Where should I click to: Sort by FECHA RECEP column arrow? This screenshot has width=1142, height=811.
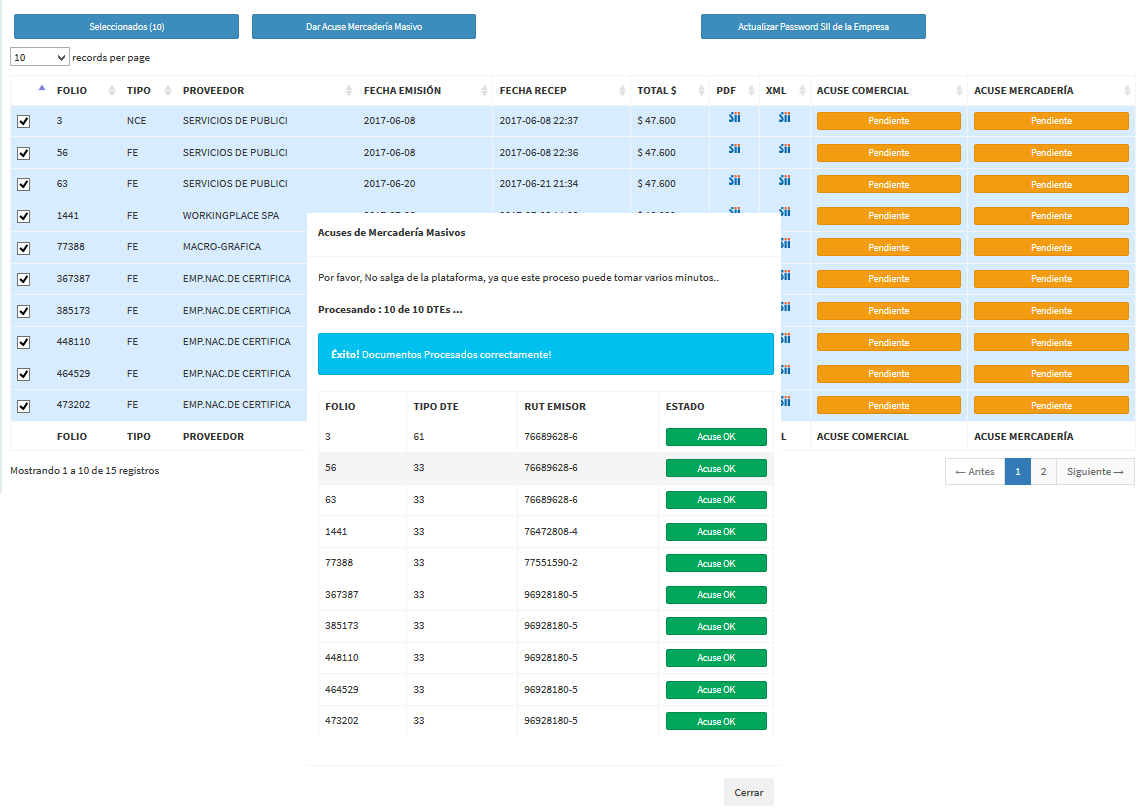tap(622, 90)
